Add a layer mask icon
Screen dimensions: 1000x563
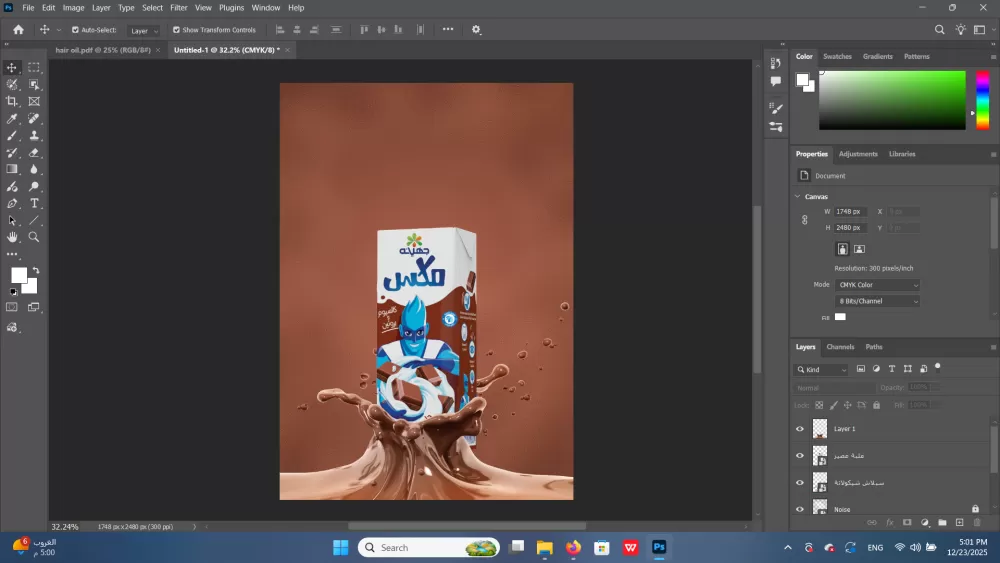point(907,522)
